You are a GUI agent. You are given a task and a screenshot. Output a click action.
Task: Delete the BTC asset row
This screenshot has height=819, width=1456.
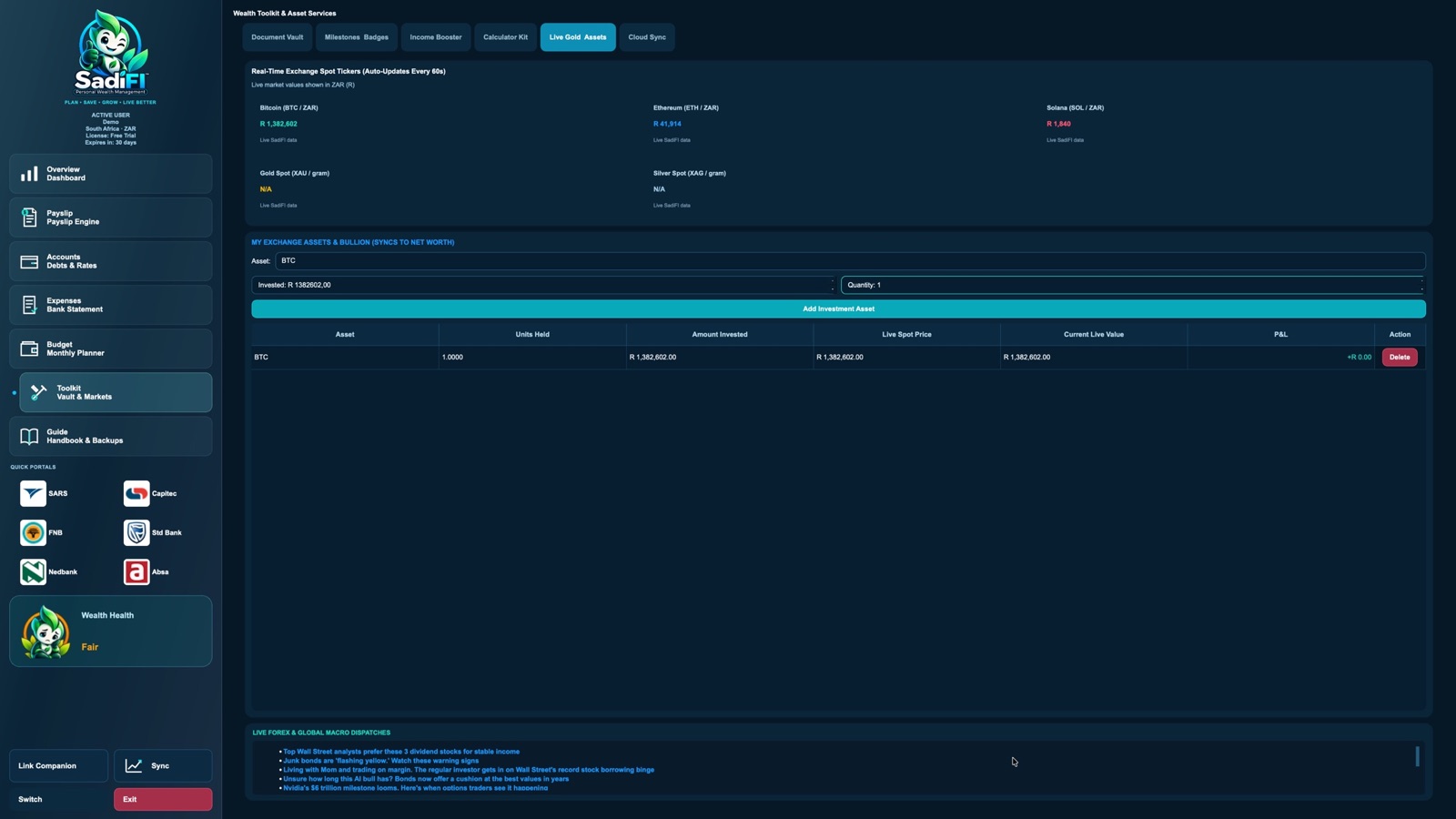[1400, 357]
